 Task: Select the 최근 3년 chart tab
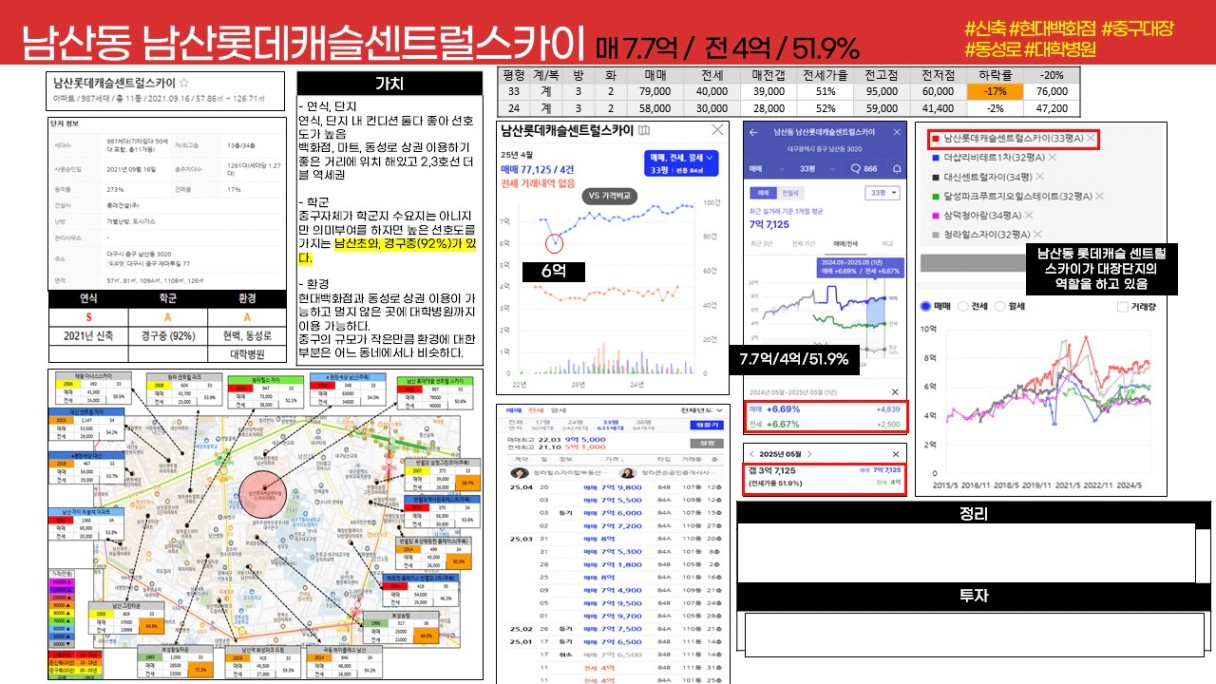(764, 243)
